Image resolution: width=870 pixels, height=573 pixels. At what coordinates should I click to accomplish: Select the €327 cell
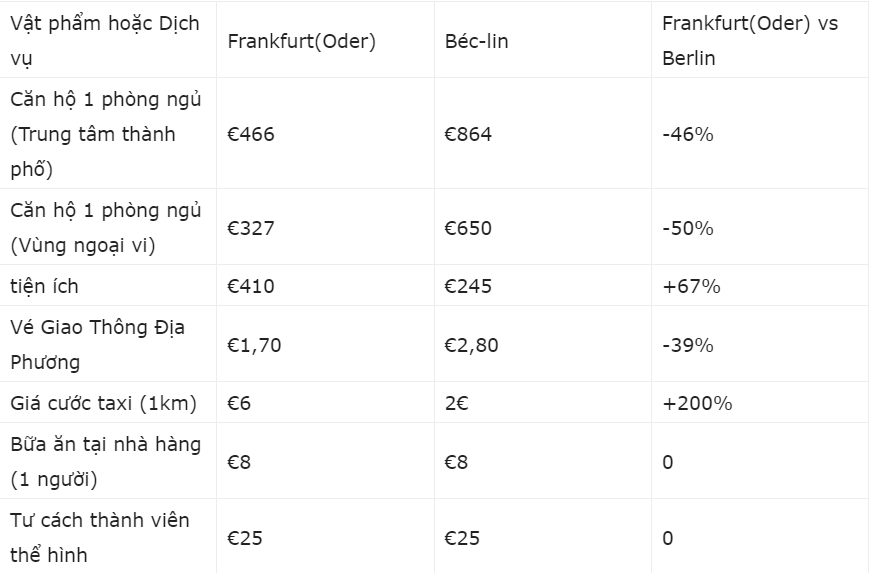point(251,228)
